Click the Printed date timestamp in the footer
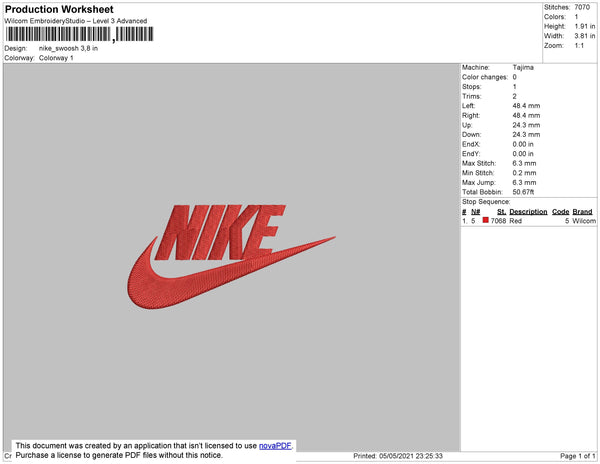The image size is (600, 464). [x=398, y=456]
